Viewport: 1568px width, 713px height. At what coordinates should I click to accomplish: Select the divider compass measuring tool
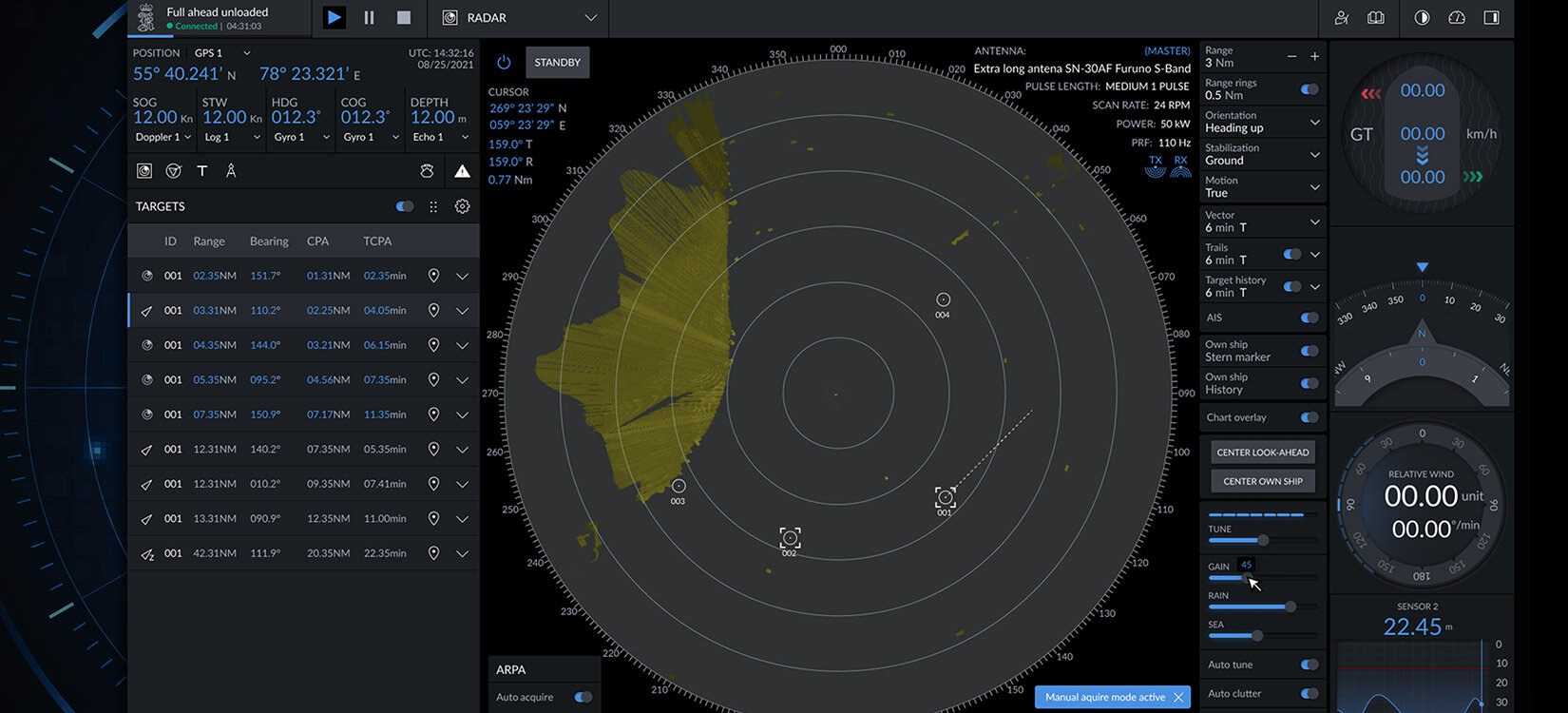tap(231, 171)
